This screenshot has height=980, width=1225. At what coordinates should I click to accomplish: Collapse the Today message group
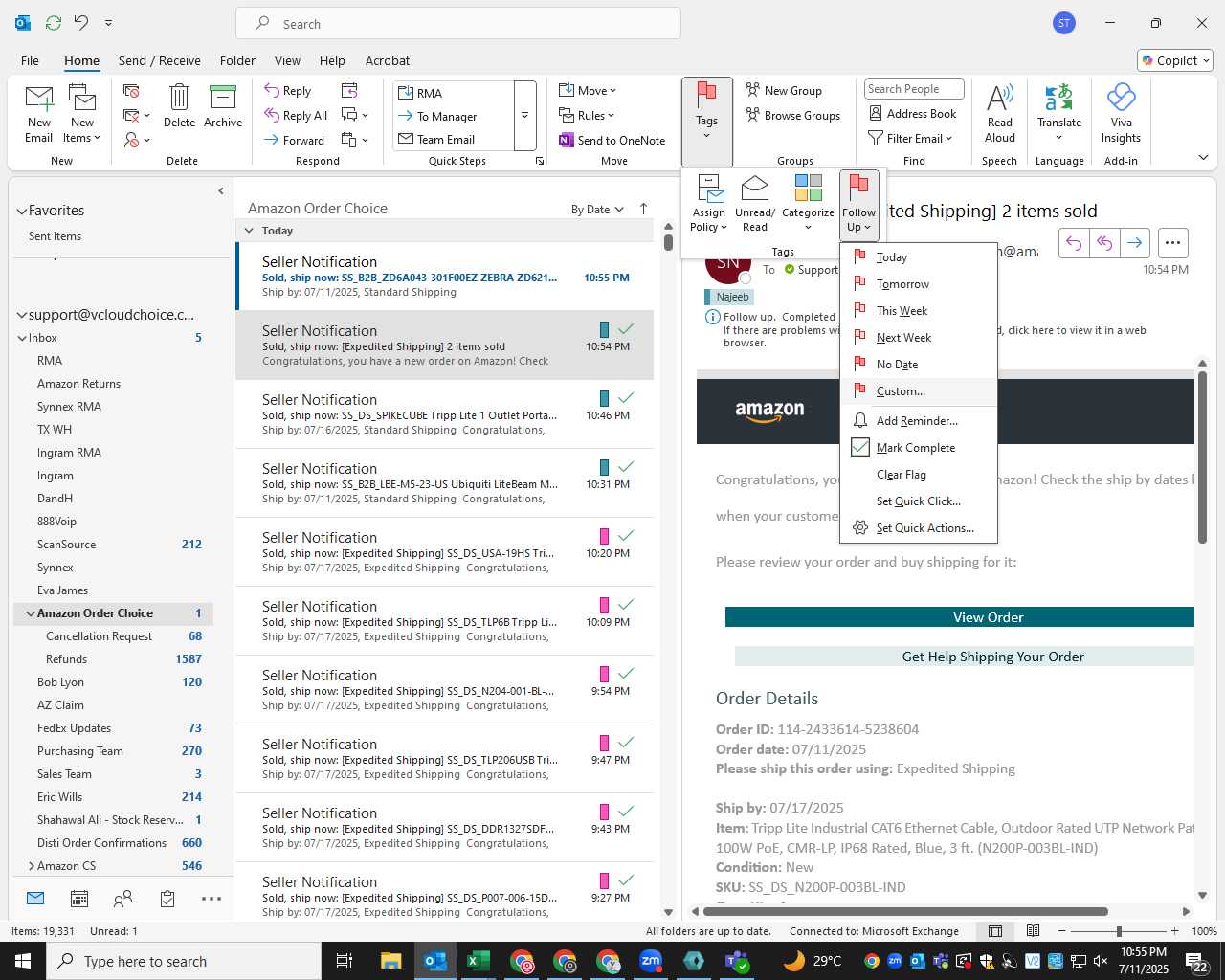(249, 231)
